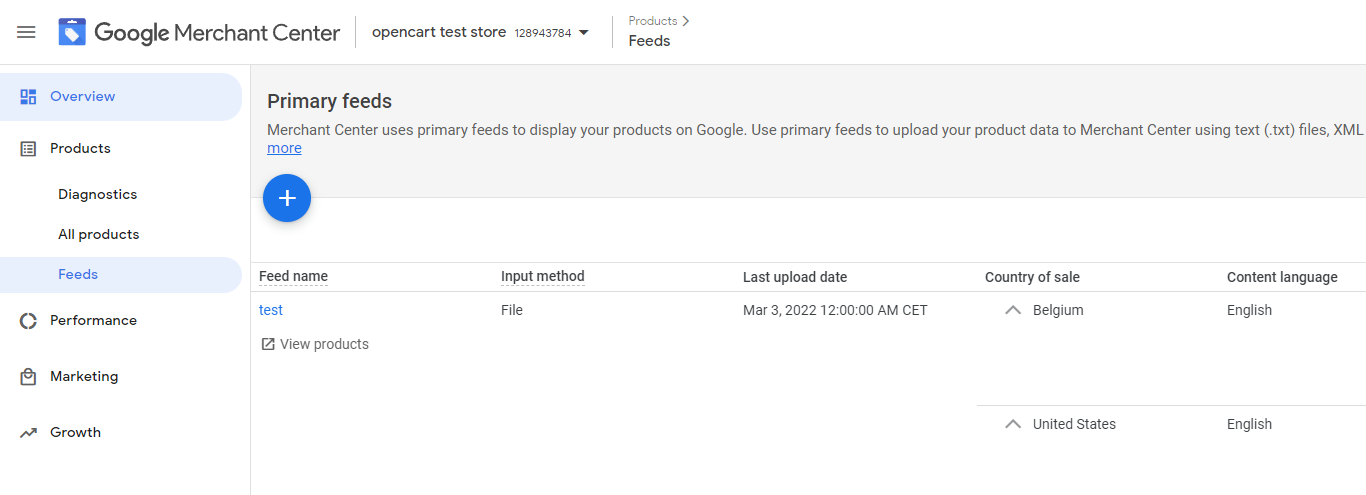The height and width of the screenshot is (495, 1366).
Task: Select Diagnostics in the sidebar
Action: (97, 195)
